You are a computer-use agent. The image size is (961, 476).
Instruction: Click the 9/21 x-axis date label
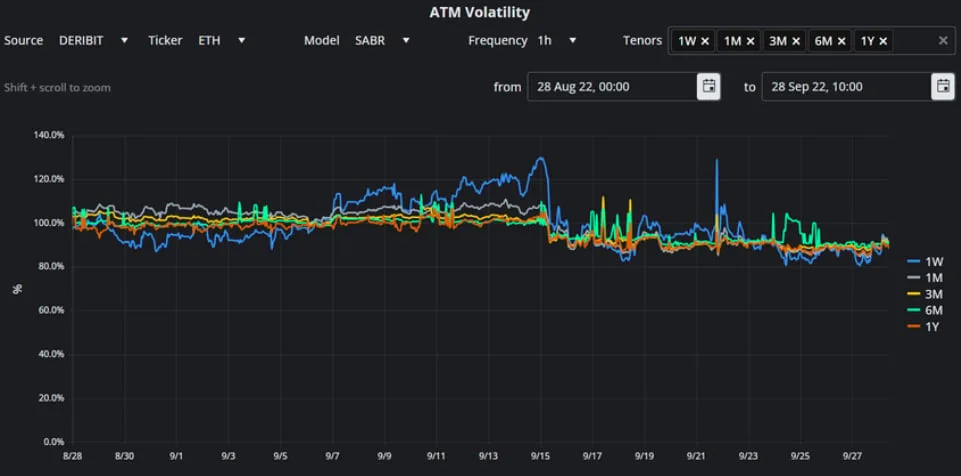697,456
